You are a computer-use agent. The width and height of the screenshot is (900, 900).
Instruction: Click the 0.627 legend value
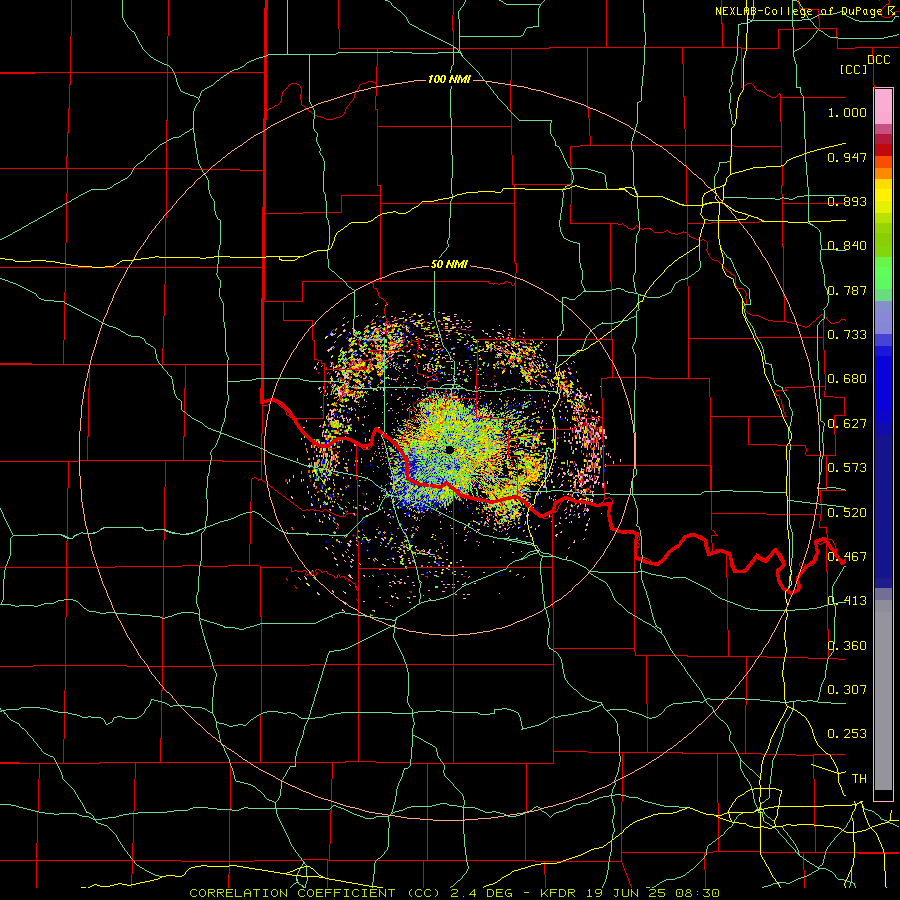(847, 424)
